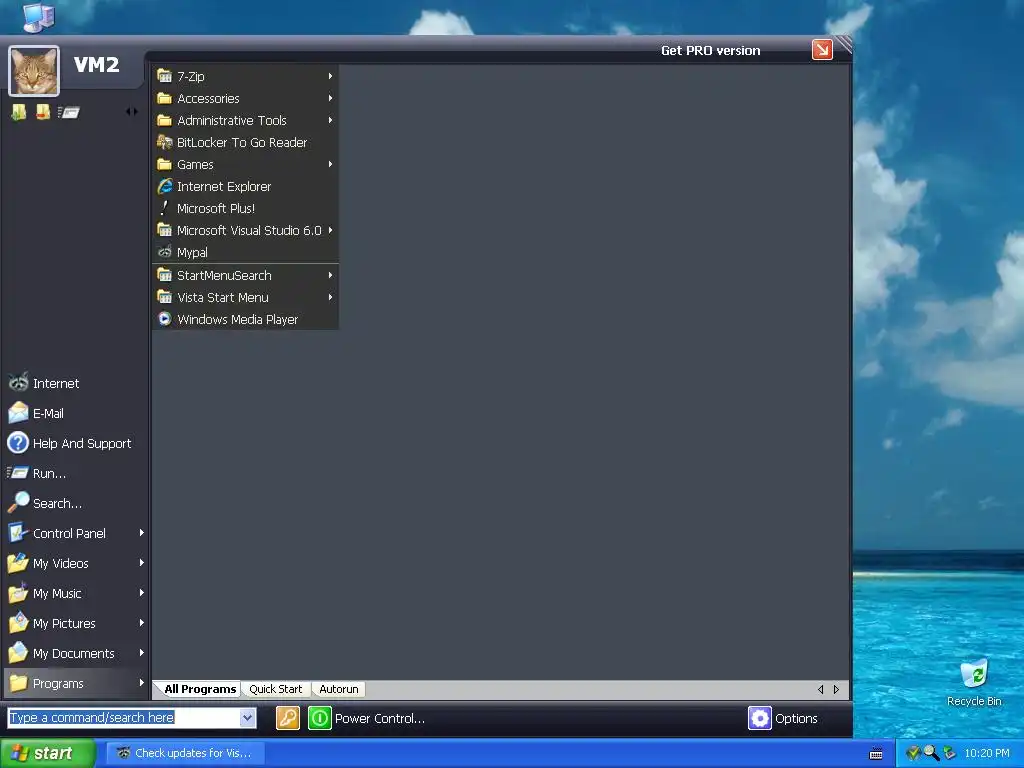Switch to the All Programs tab
Viewport: 1024px width, 768px height.
[200, 689]
